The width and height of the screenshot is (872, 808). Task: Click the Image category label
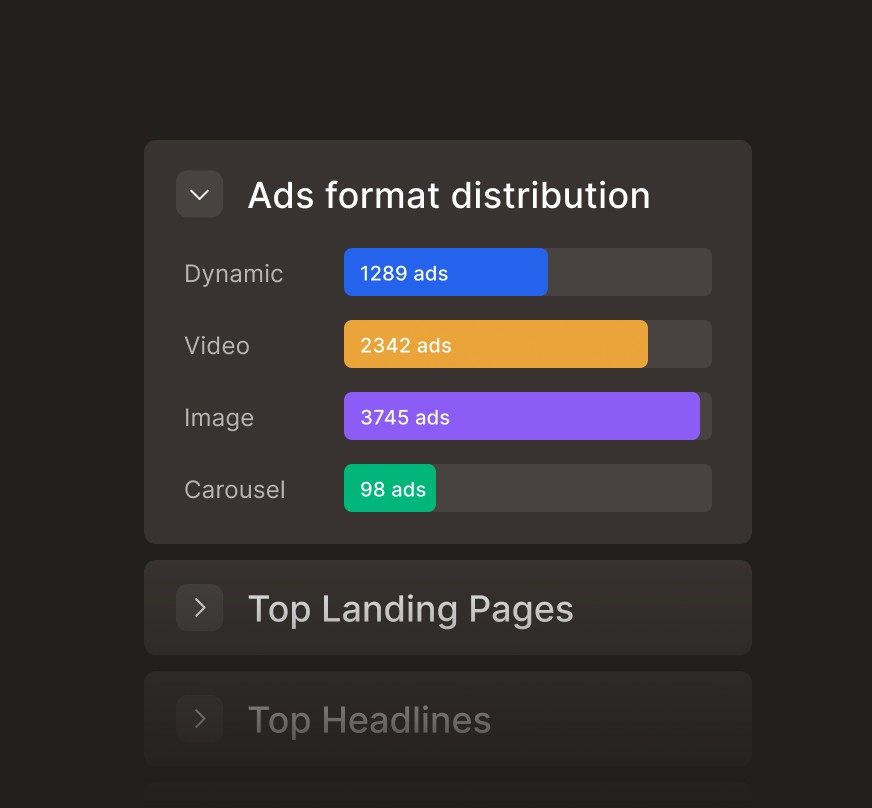(x=219, y=417)
